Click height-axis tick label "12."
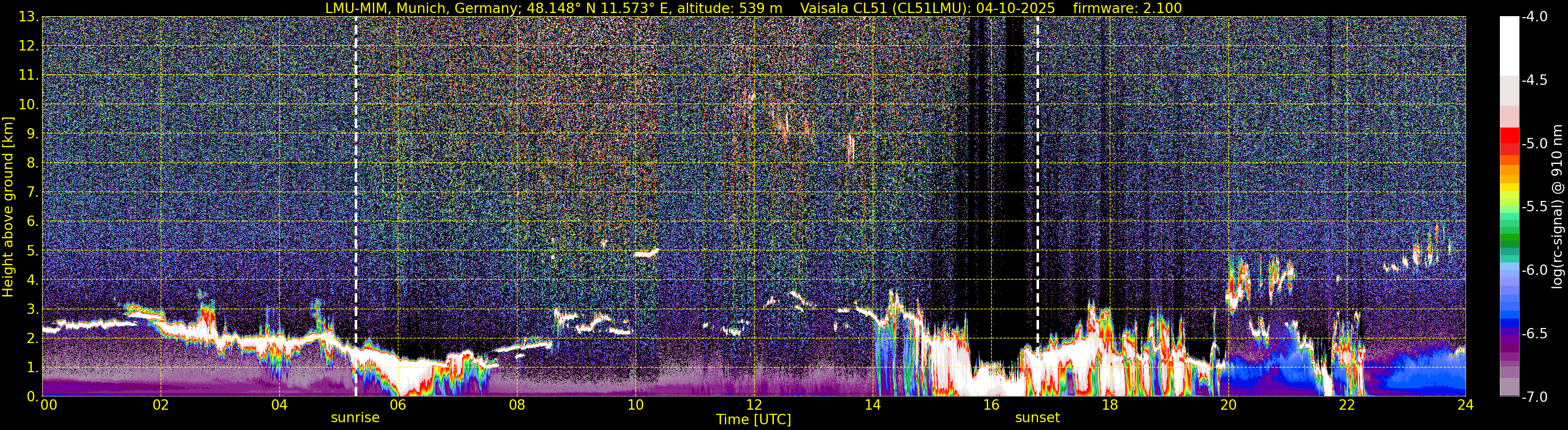 tap(29, 46)
